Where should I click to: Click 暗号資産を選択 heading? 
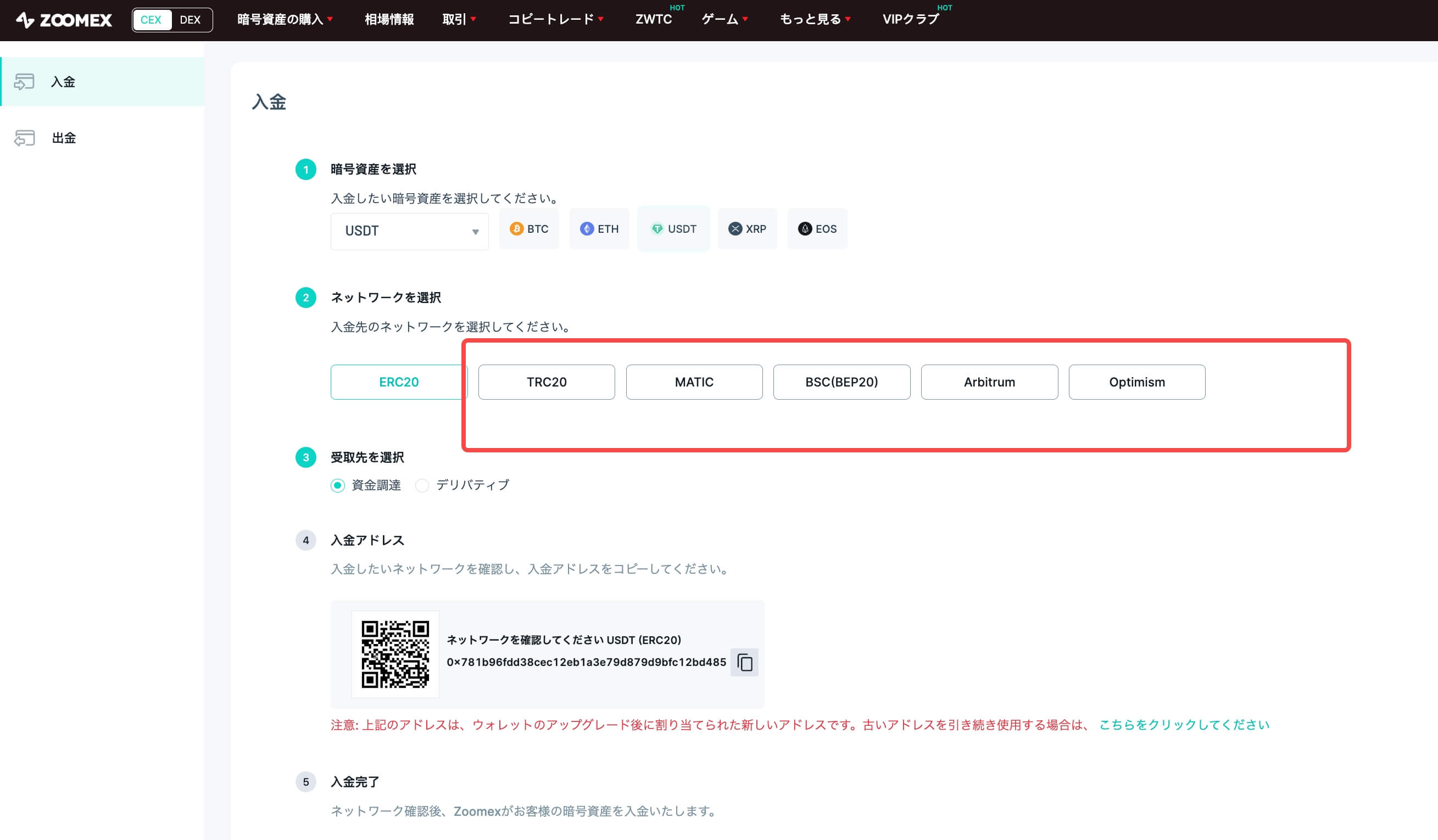(374, 169)
